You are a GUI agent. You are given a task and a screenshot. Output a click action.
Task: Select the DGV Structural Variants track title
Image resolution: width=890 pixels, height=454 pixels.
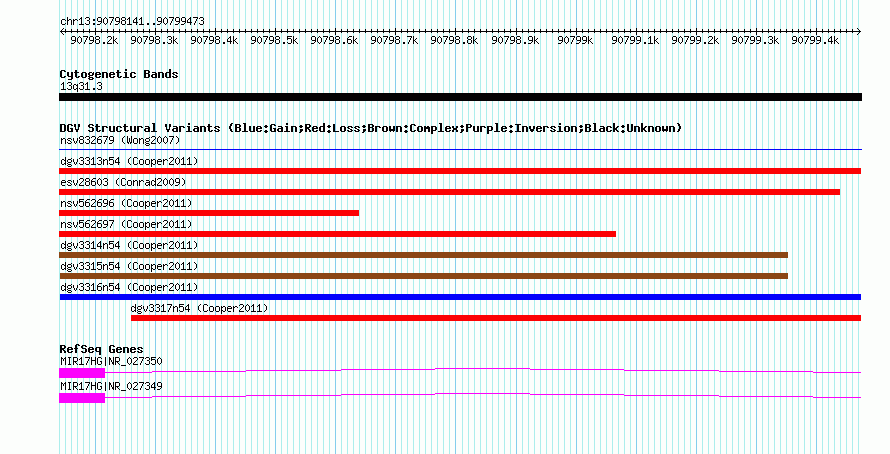point(371,128)
